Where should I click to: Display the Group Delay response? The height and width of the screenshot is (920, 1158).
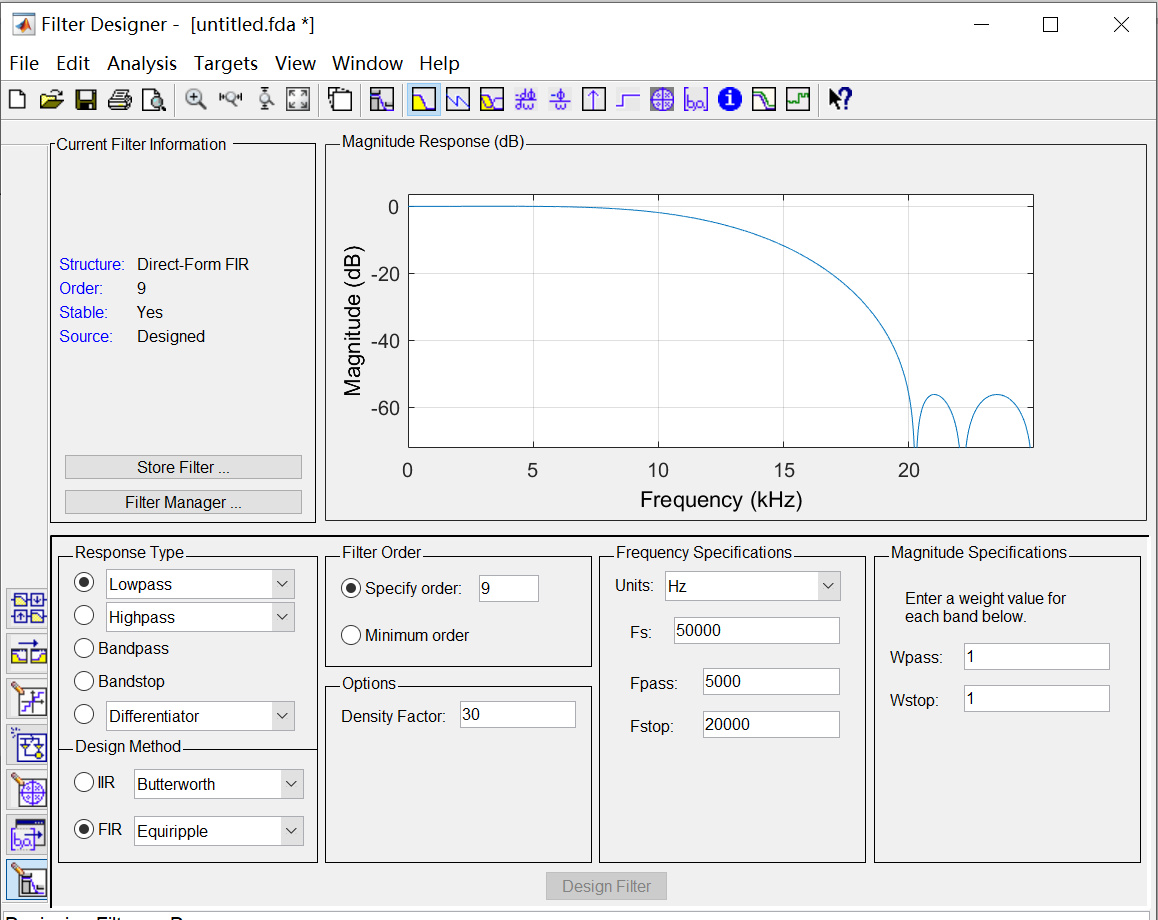coord(525,99)
